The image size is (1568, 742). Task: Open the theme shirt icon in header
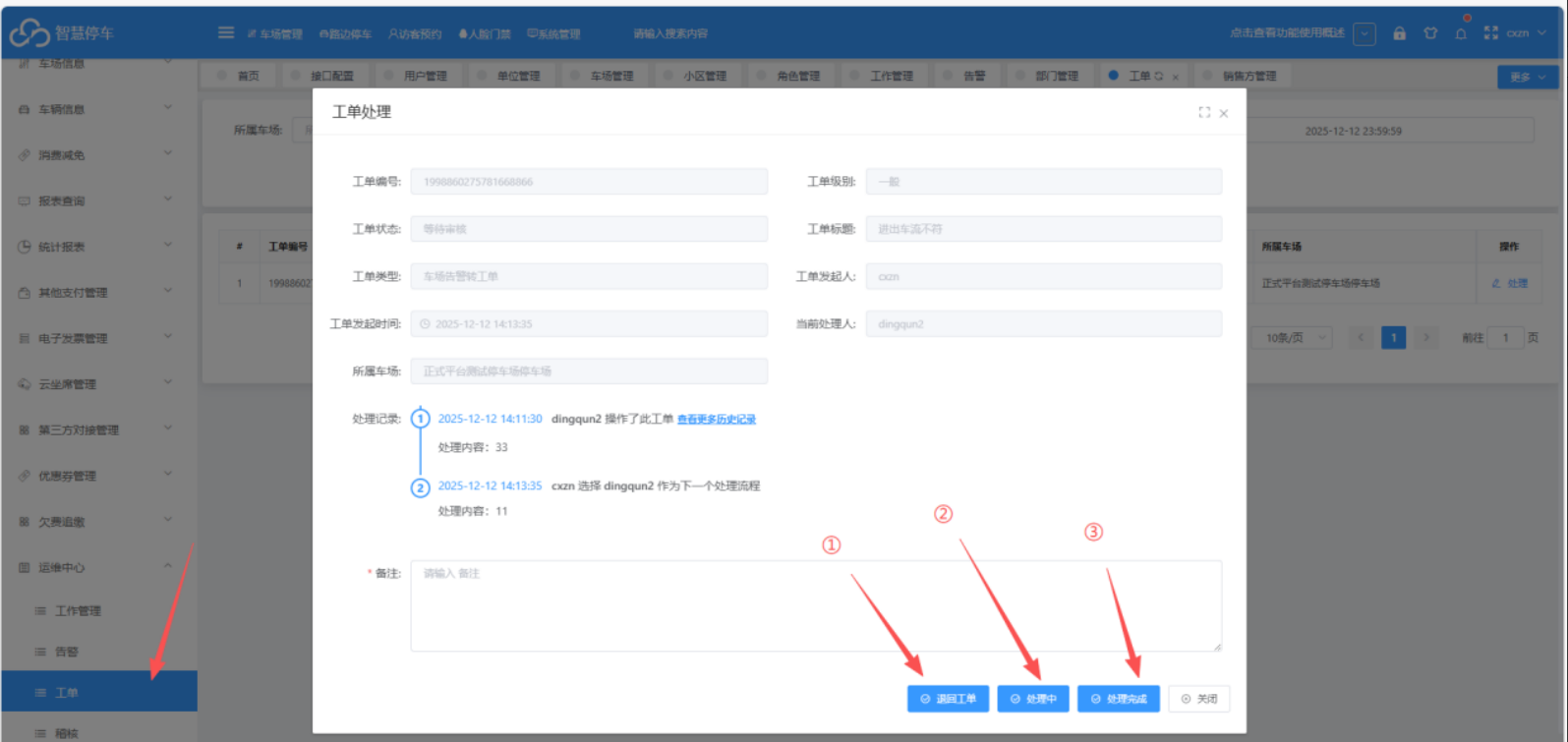[1430, 33]
